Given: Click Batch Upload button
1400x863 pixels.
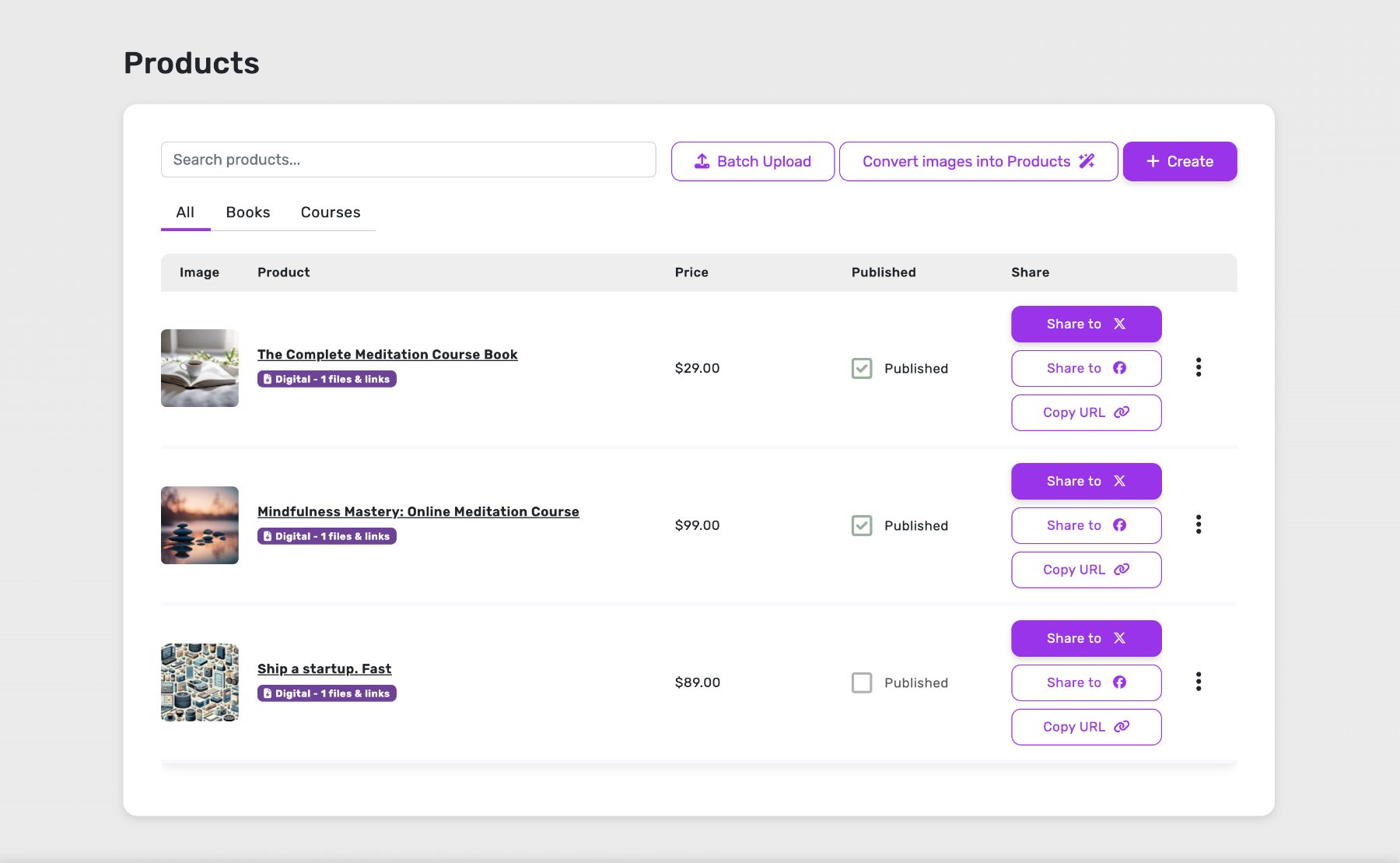Looking at the screenshot, I should [x=752, y=161].
